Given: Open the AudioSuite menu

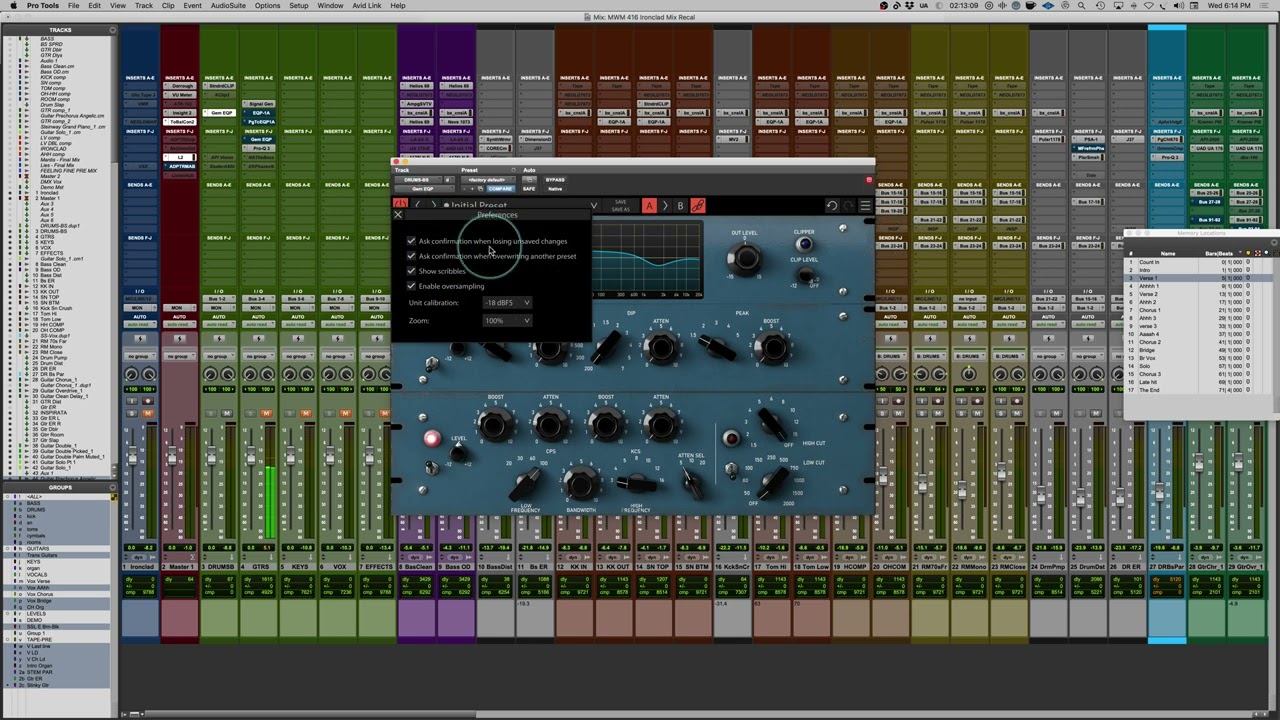Looking at the screenshot, I should [229, 6].
